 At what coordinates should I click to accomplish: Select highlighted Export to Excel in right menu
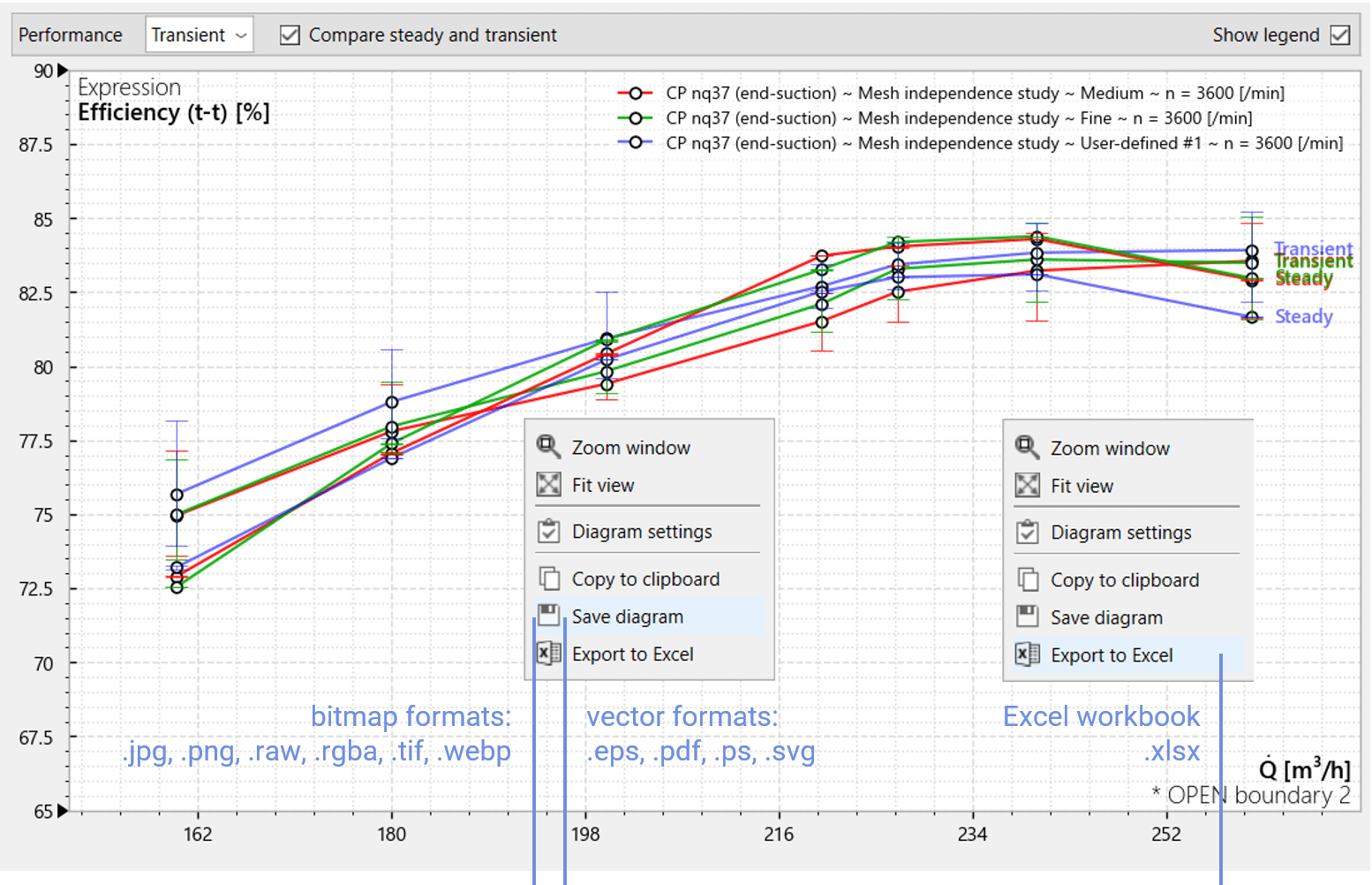[1128, 654]
